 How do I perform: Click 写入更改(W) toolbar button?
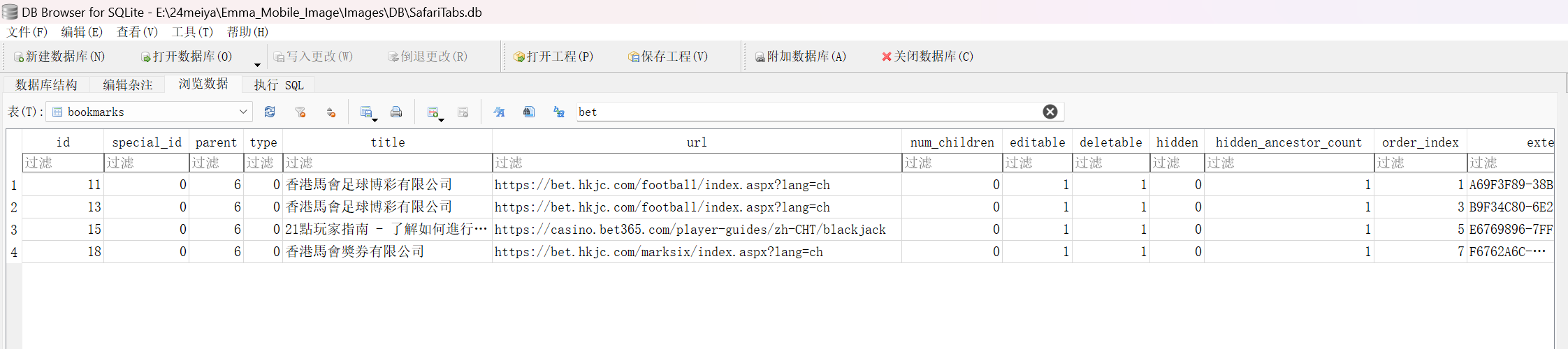click(x=313, y=57)
